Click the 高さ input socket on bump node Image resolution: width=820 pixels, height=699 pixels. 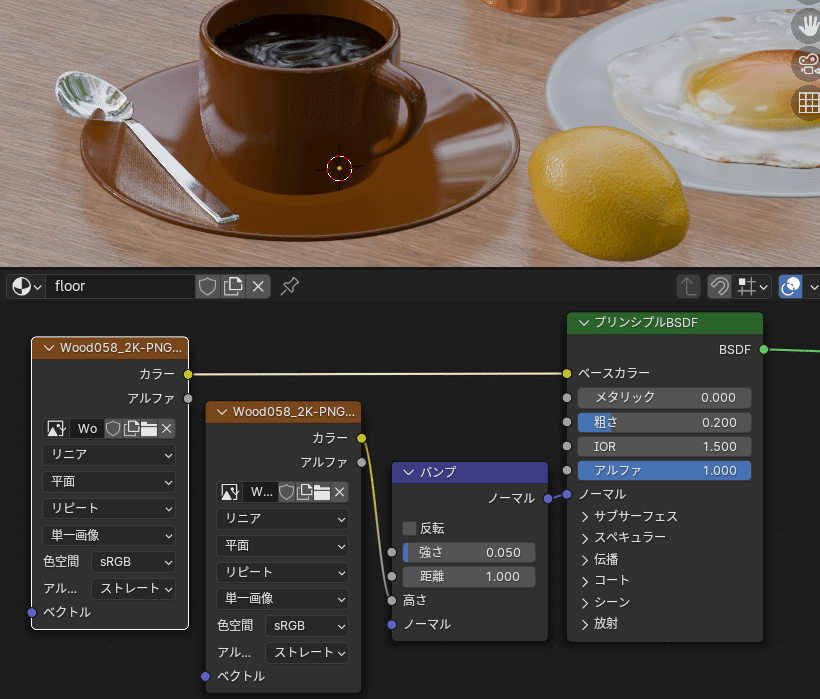coord(392,601)
